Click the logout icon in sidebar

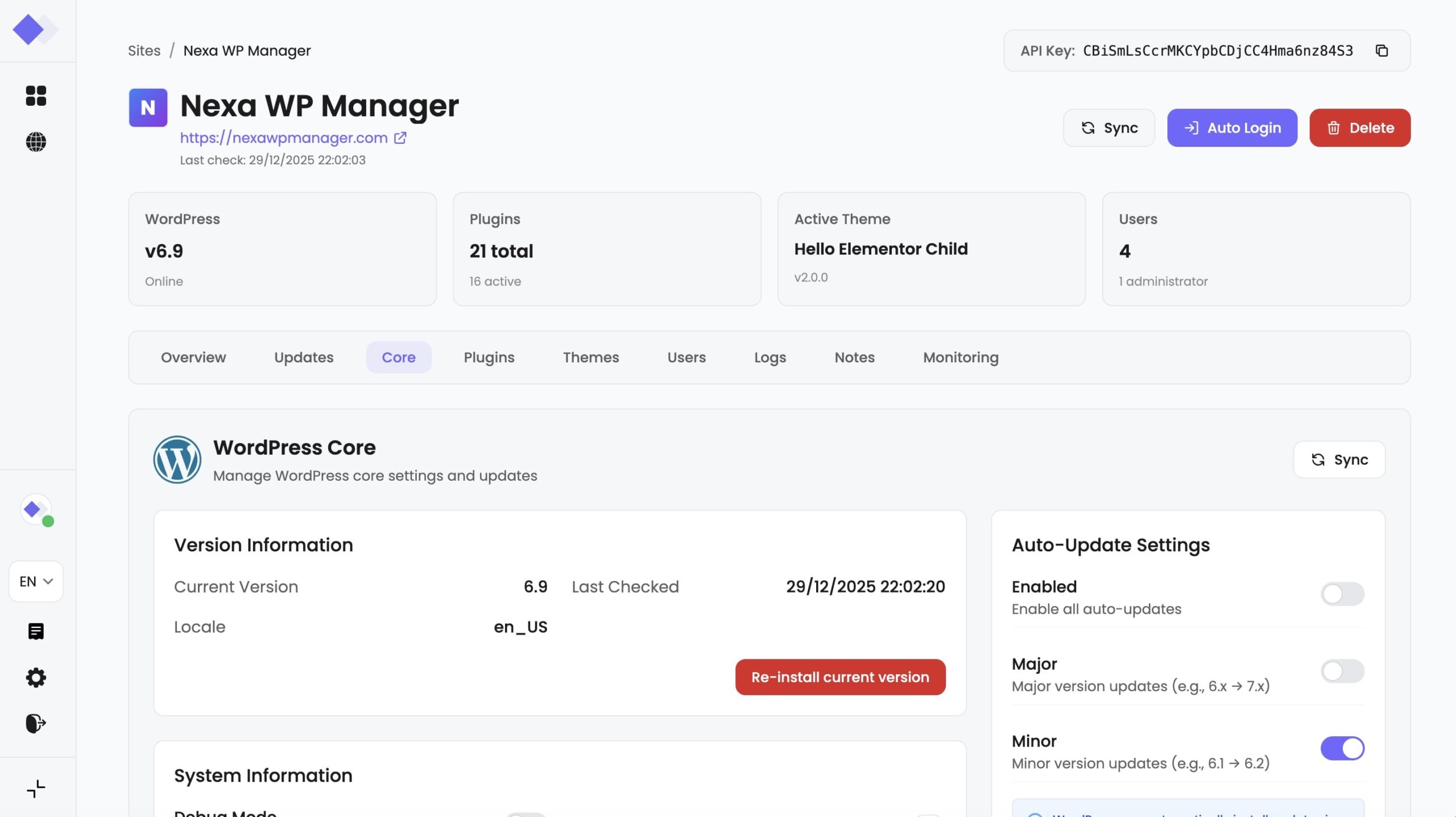[36, 723]
